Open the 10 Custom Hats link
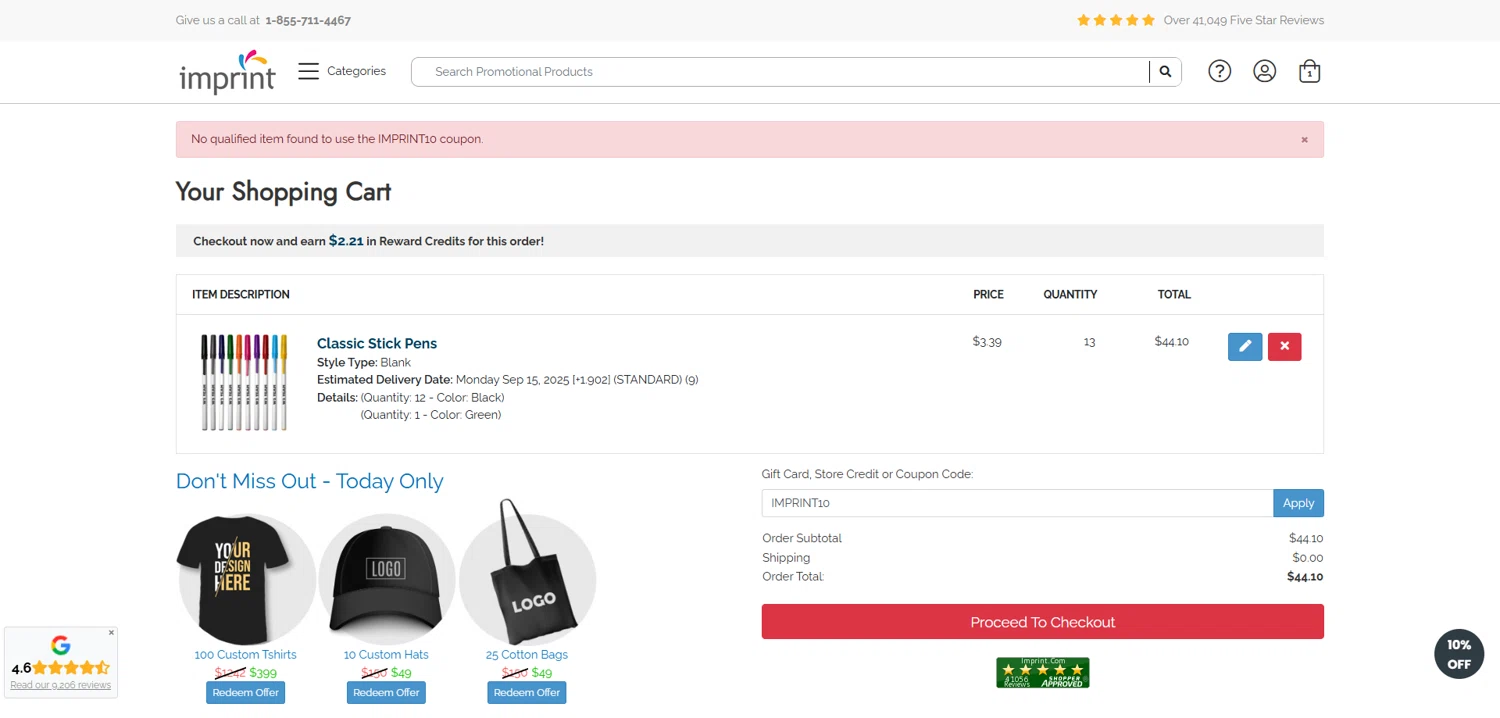1500x718 pixels. (386, 655)
